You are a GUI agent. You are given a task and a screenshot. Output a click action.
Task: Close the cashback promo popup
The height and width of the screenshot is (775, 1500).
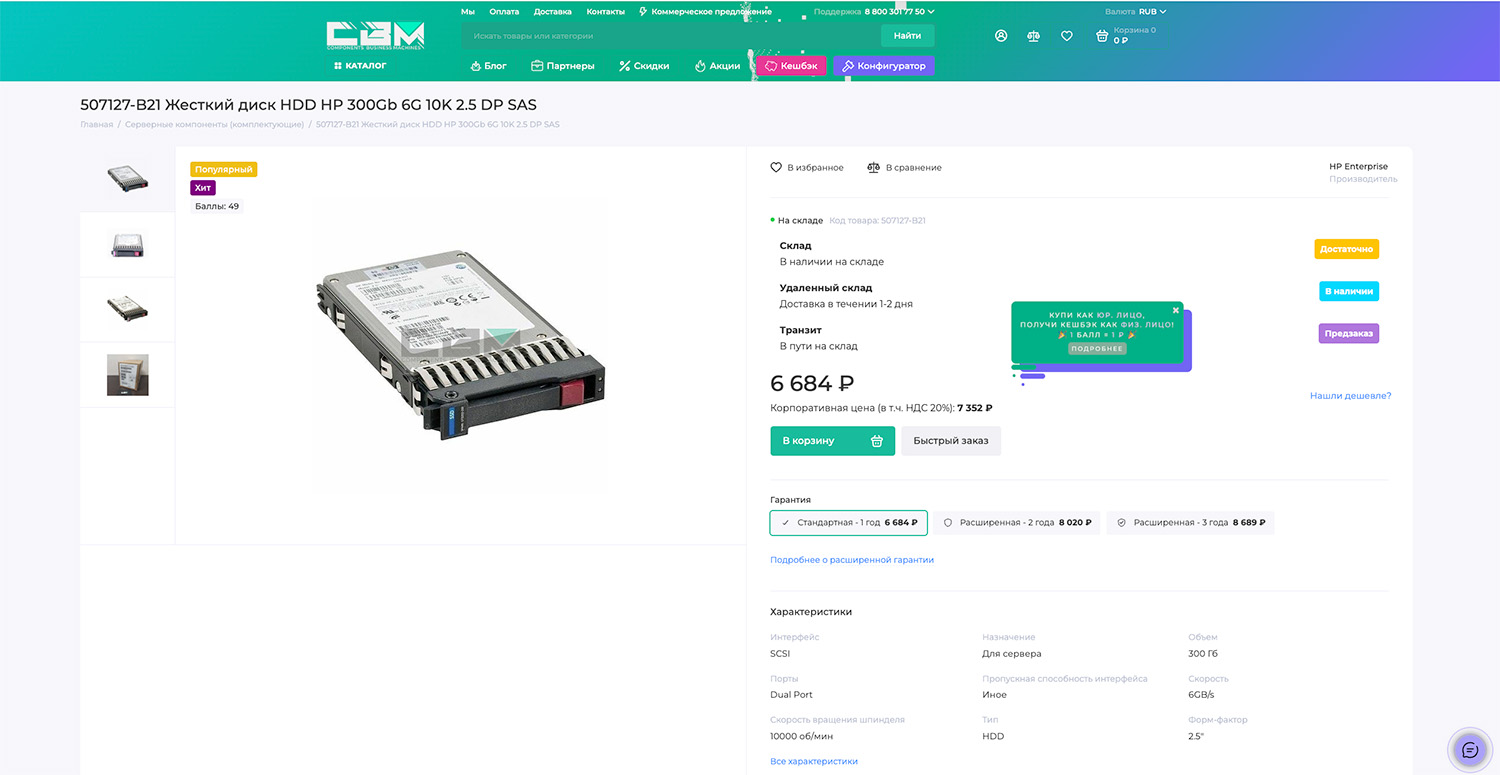pyautogui.click(x=1176, y=310)
